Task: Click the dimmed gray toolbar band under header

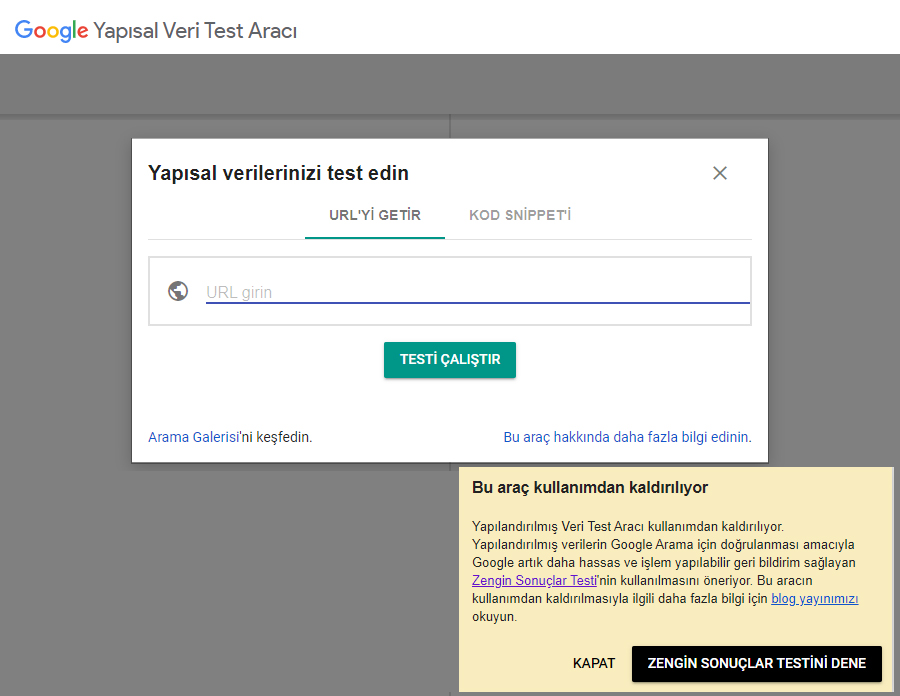Action: (x=450, y=84)
